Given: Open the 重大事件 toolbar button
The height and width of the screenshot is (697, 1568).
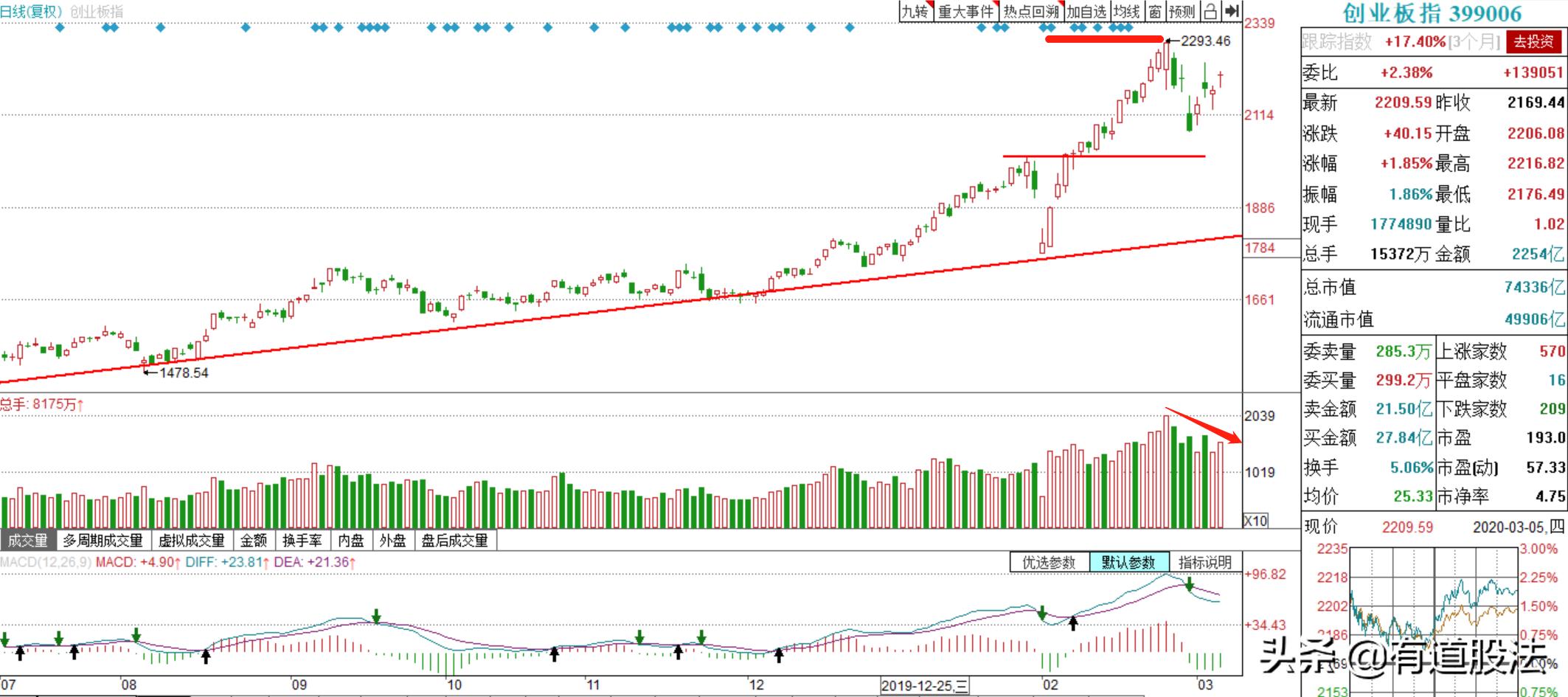Looking at the screenshot, I should click(x=966, y=11).
